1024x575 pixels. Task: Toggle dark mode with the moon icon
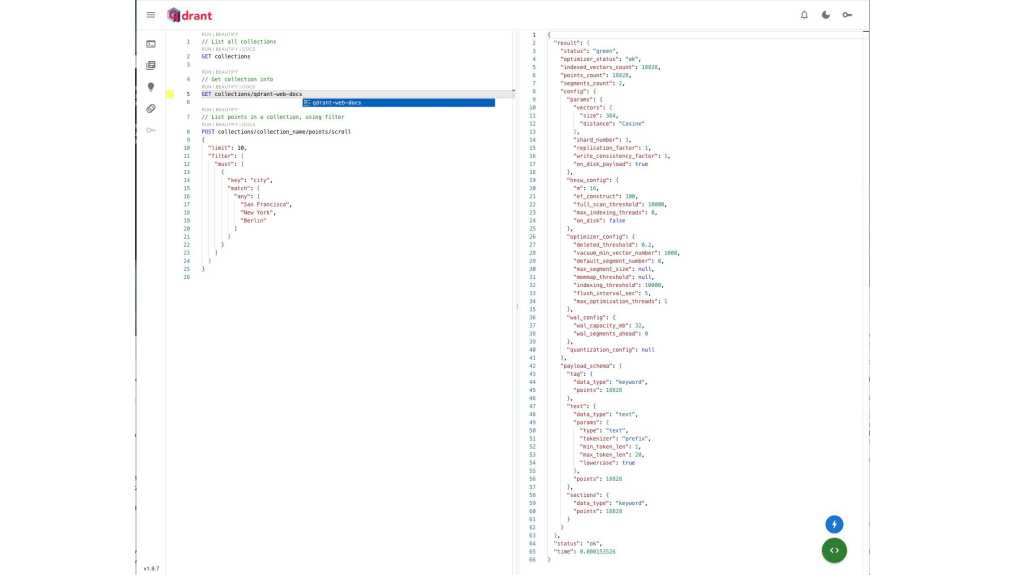(x=826, y=15)
